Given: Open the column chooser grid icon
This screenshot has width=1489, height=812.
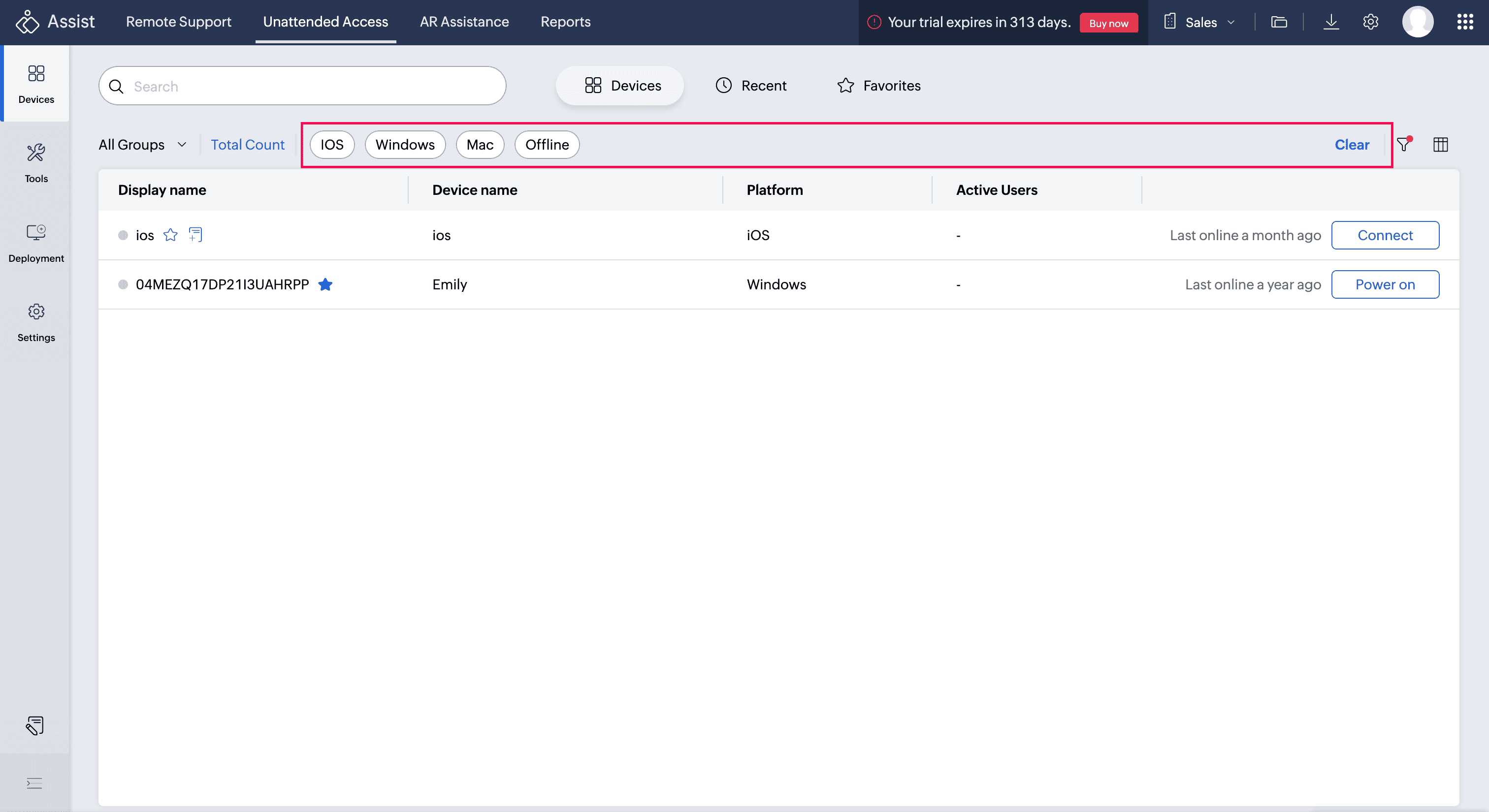Looking at the screenshot, I should pyautogui.click(x=1440, y=144).
